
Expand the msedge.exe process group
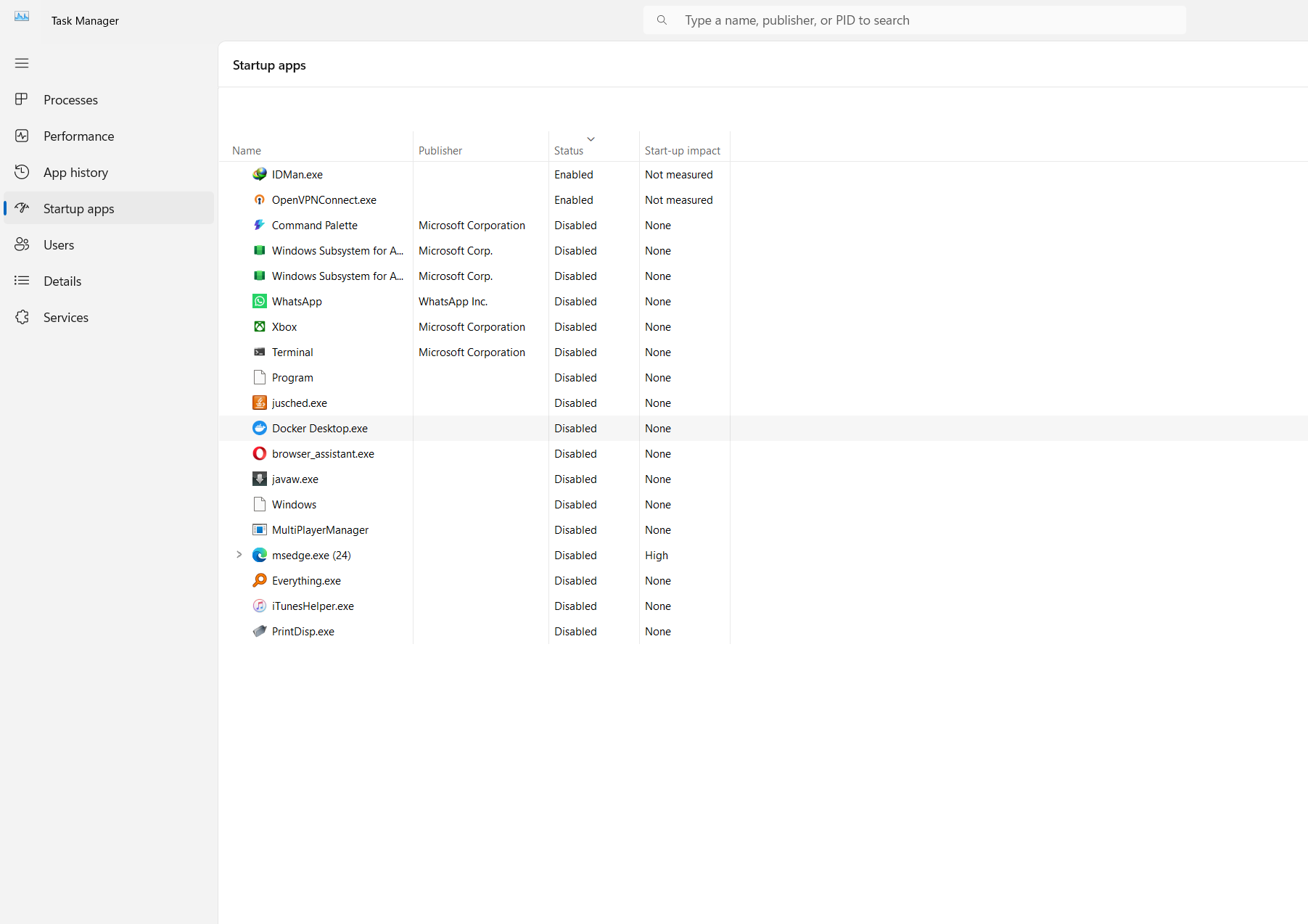click(x=239, y=555)
